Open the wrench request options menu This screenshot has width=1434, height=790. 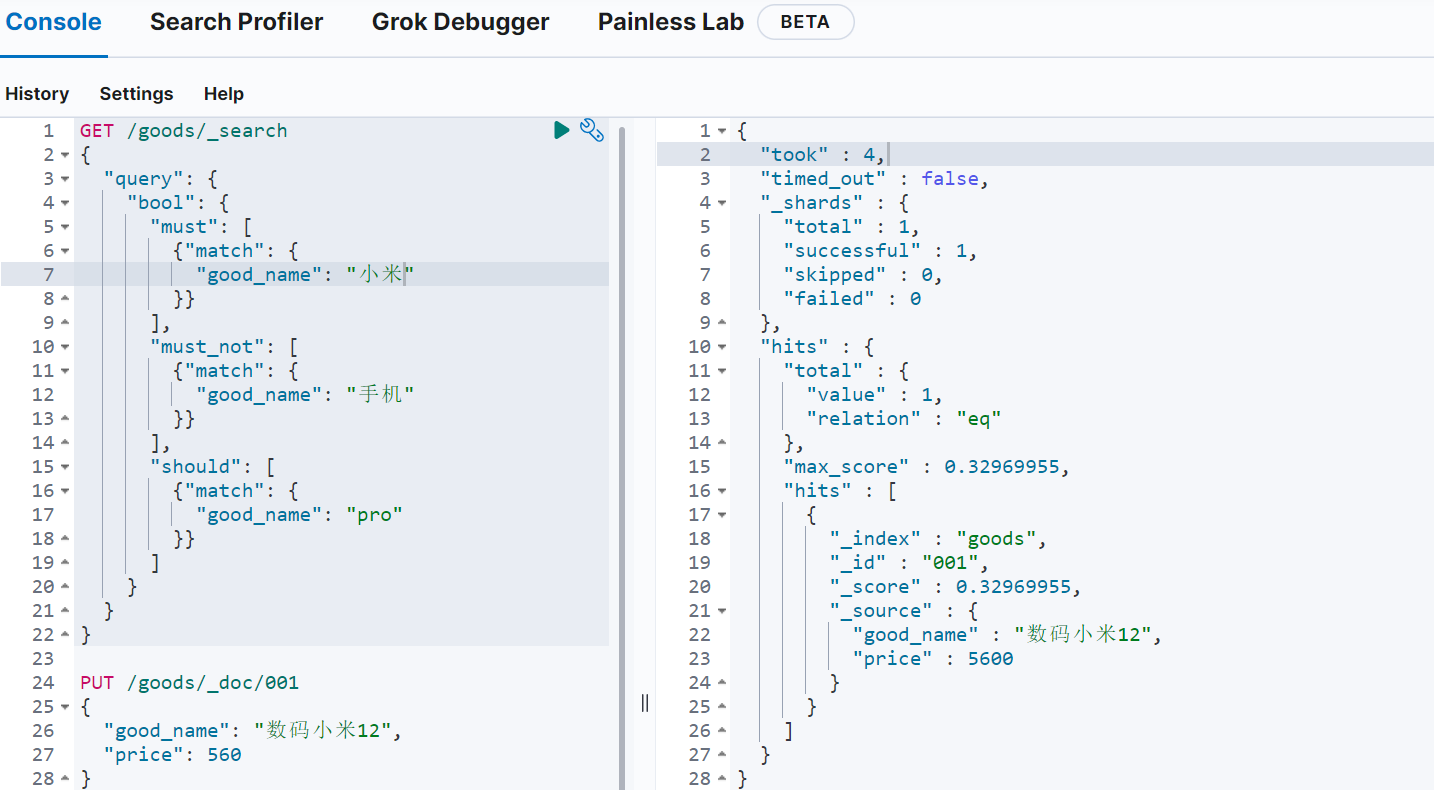click(x=592, y=130)
